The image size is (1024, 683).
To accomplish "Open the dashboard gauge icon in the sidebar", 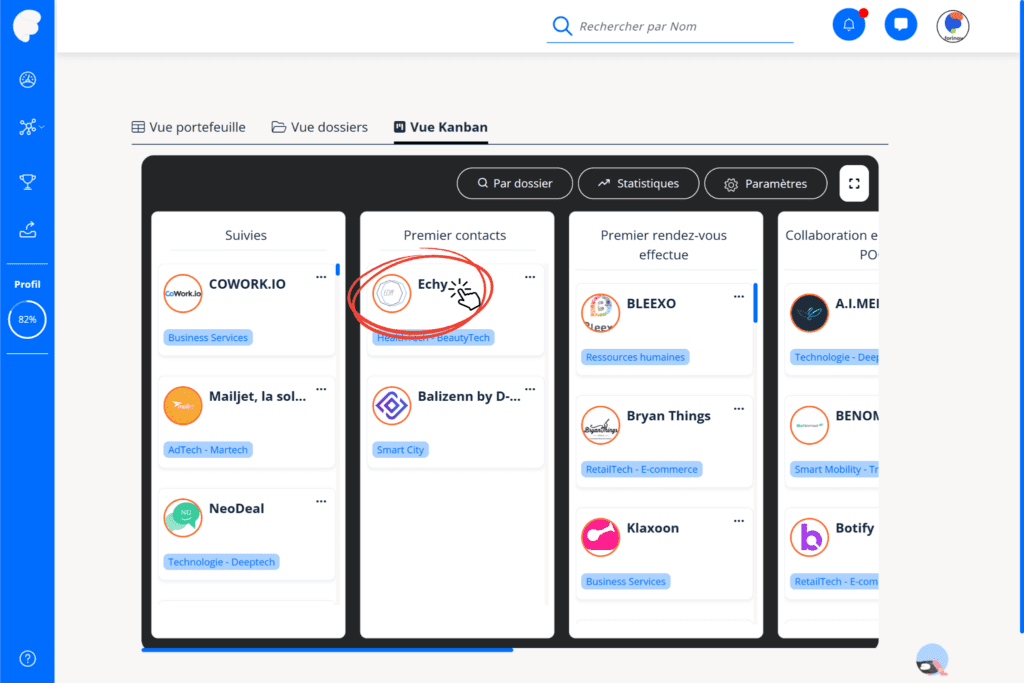I will [x=27, y=80].
